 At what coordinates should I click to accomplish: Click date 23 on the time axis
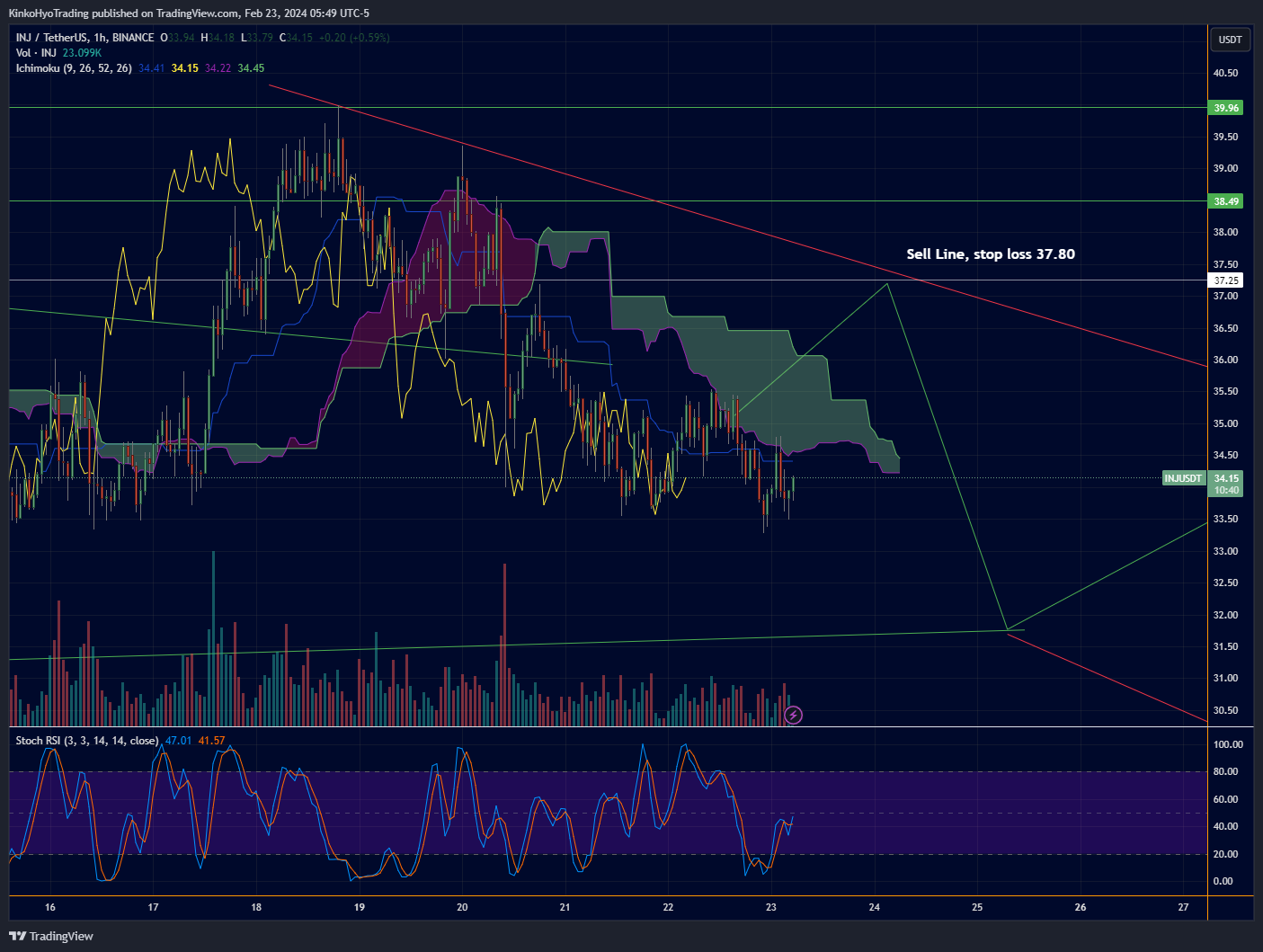point(771,908)
